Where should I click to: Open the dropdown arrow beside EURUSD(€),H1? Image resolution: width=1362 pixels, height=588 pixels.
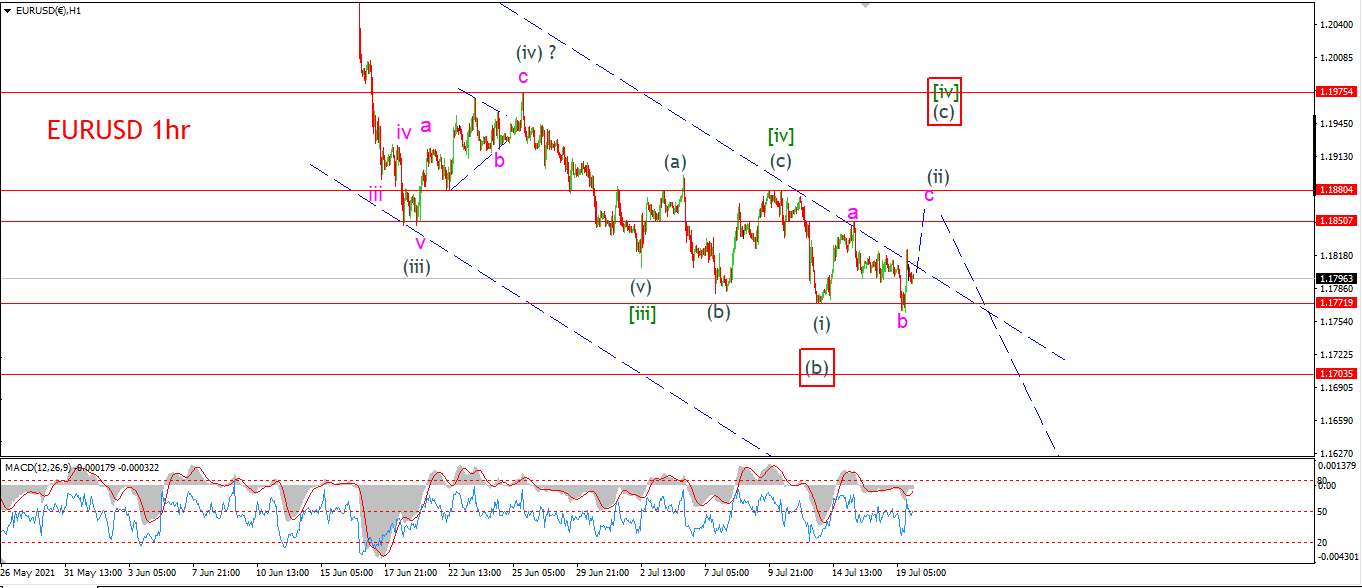8,9
